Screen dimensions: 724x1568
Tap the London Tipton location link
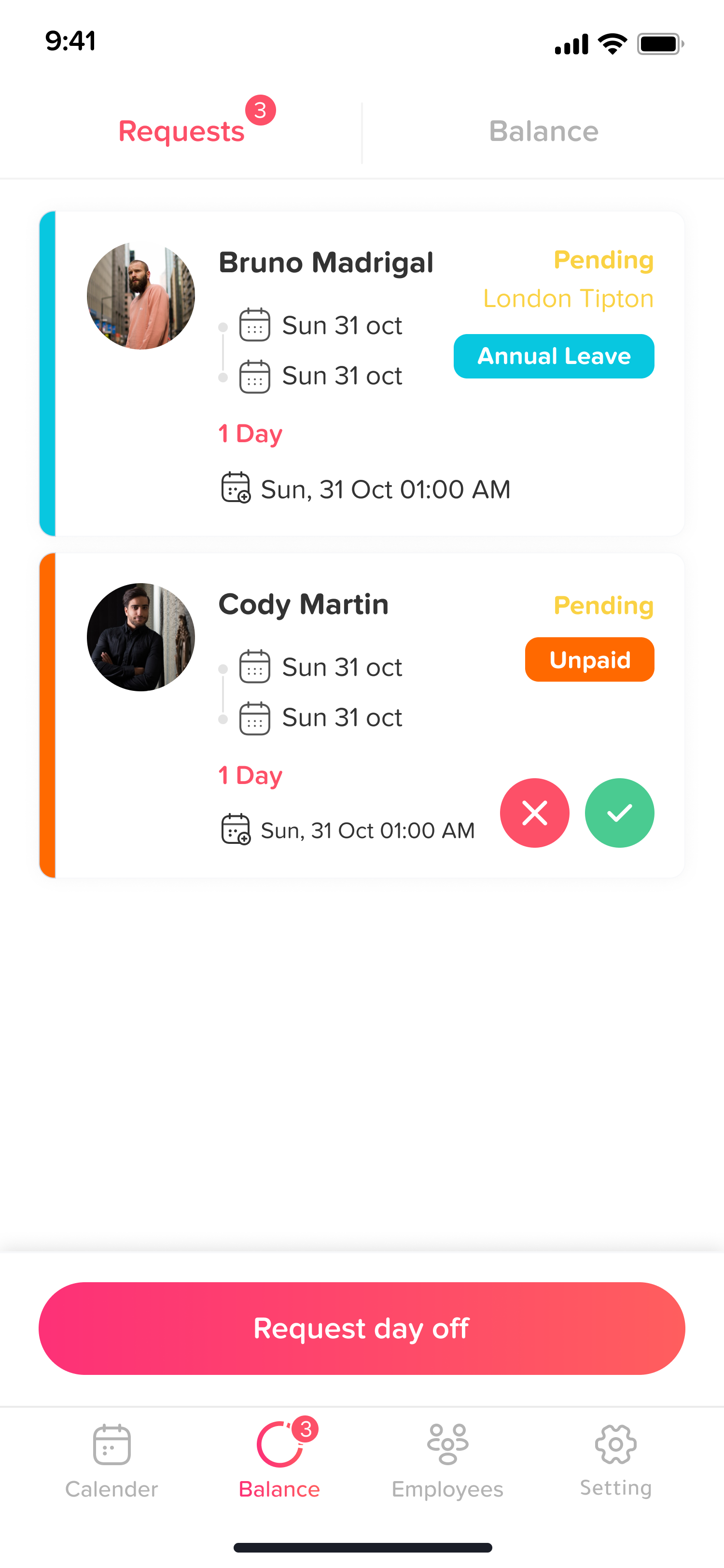(568, 299)
